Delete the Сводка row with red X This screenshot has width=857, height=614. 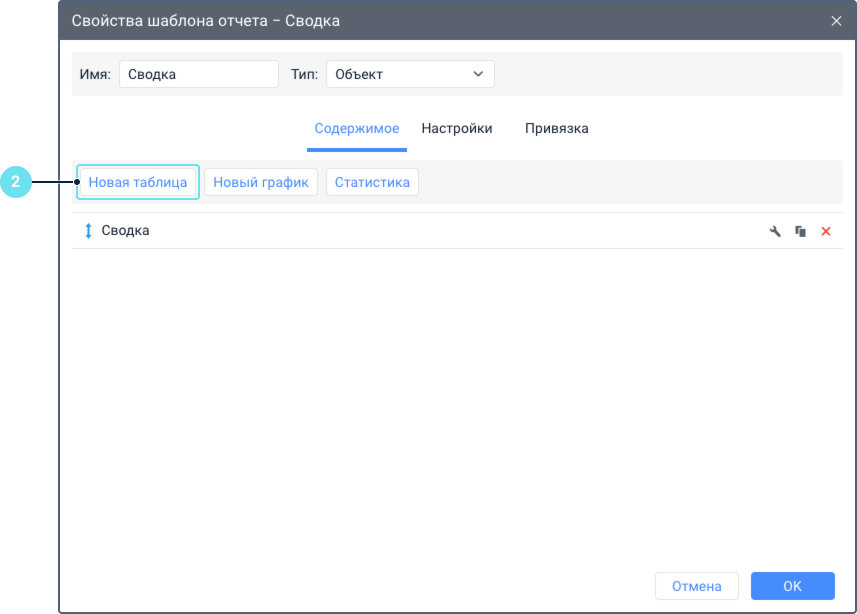click(x=826, y=231)
